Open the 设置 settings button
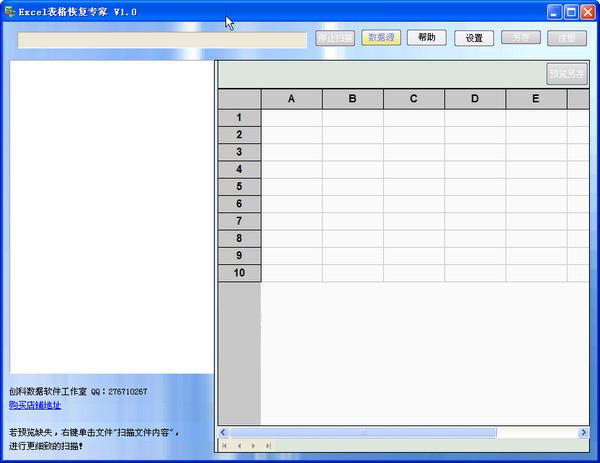 pos(474,38)
